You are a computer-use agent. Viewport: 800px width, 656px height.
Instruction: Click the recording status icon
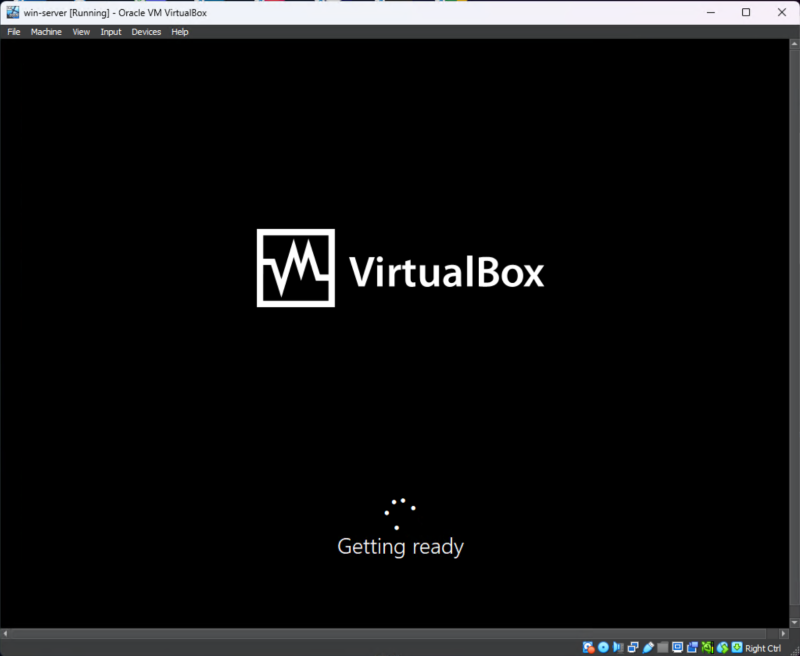tap(691, 647)
